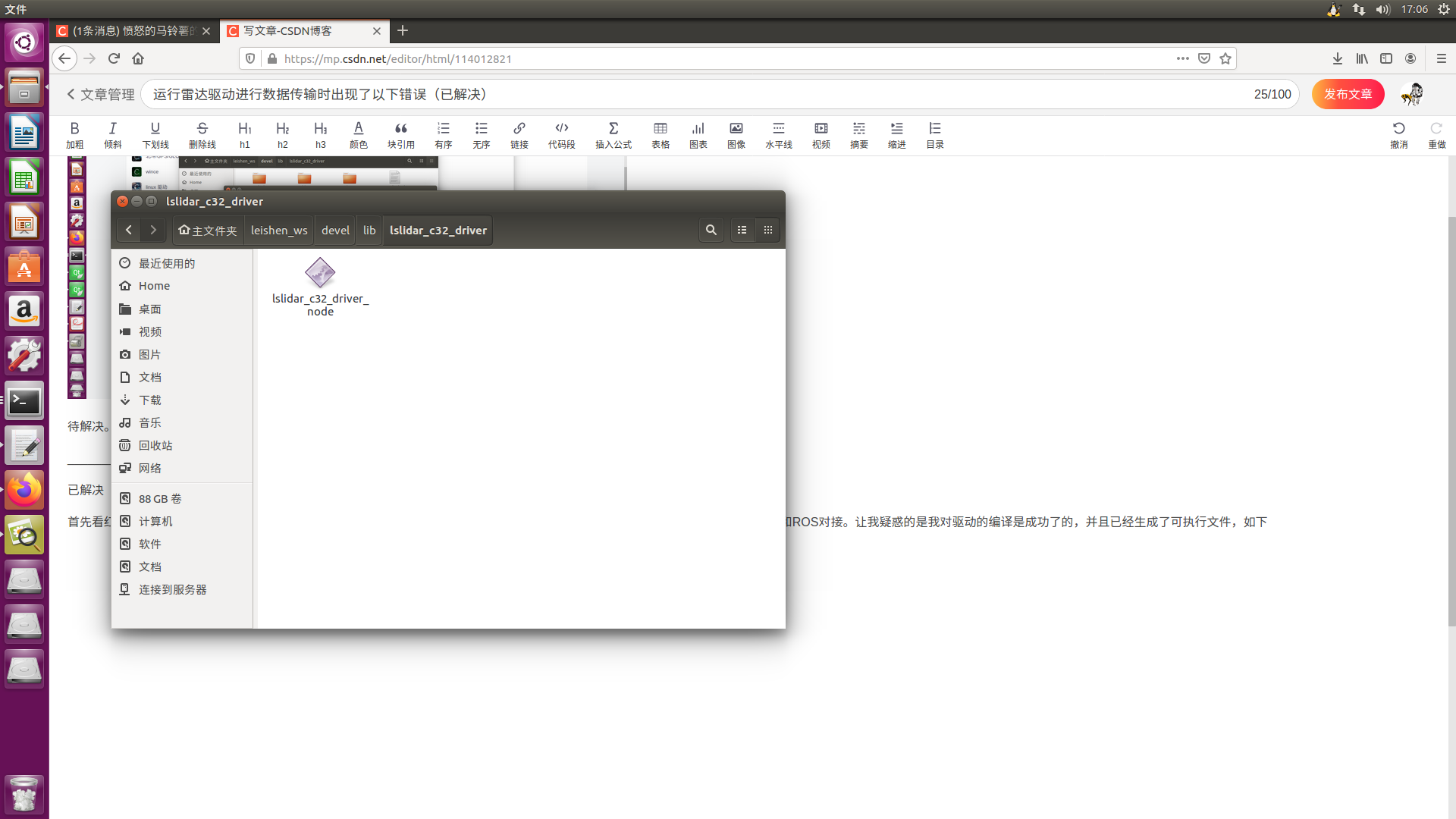Open a new browser tab
Viewport: 1456px width, 819px height.
click(x=403, y=30)
